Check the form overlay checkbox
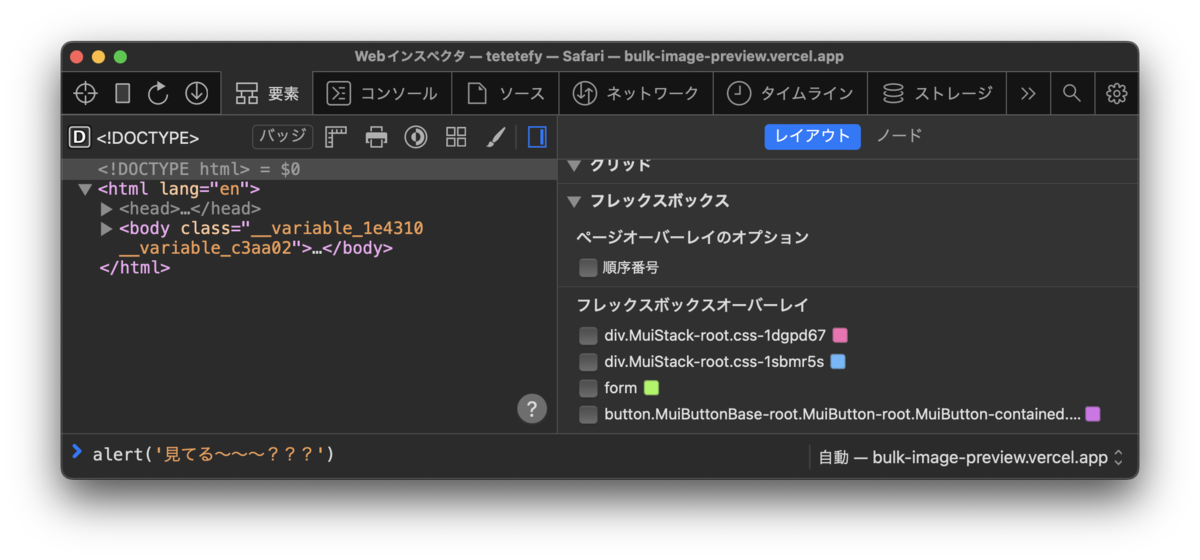This screenshot has height=560, width=1200. [x=588, y=387]
